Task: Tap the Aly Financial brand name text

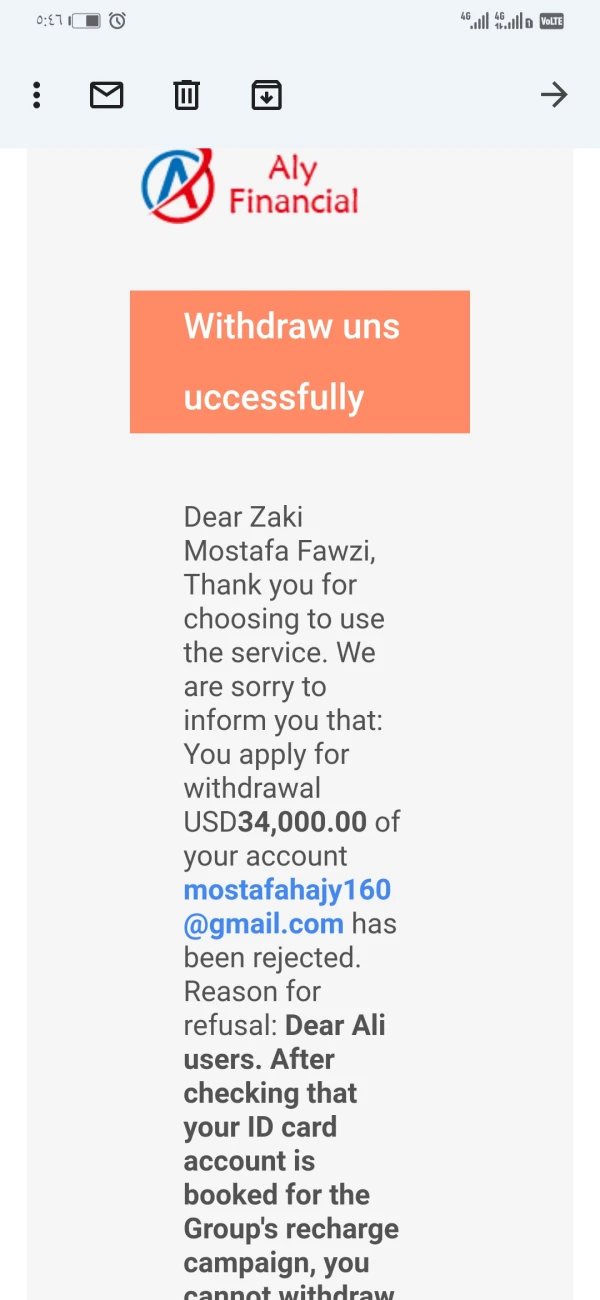Action: 293,185
